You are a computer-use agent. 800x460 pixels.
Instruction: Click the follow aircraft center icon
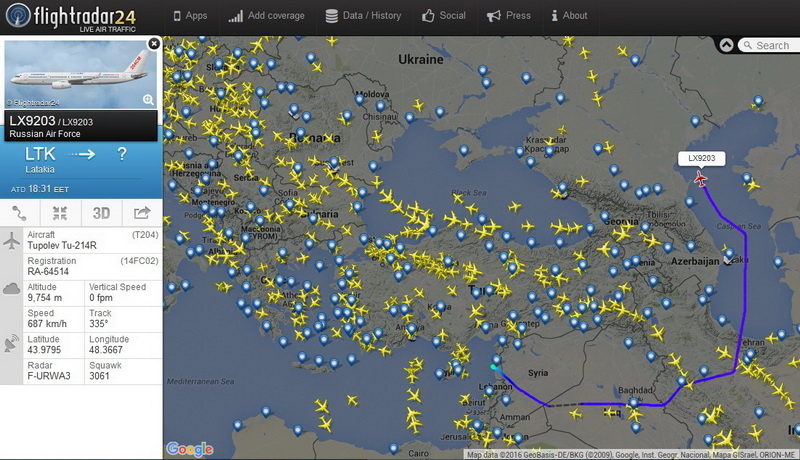60,213
